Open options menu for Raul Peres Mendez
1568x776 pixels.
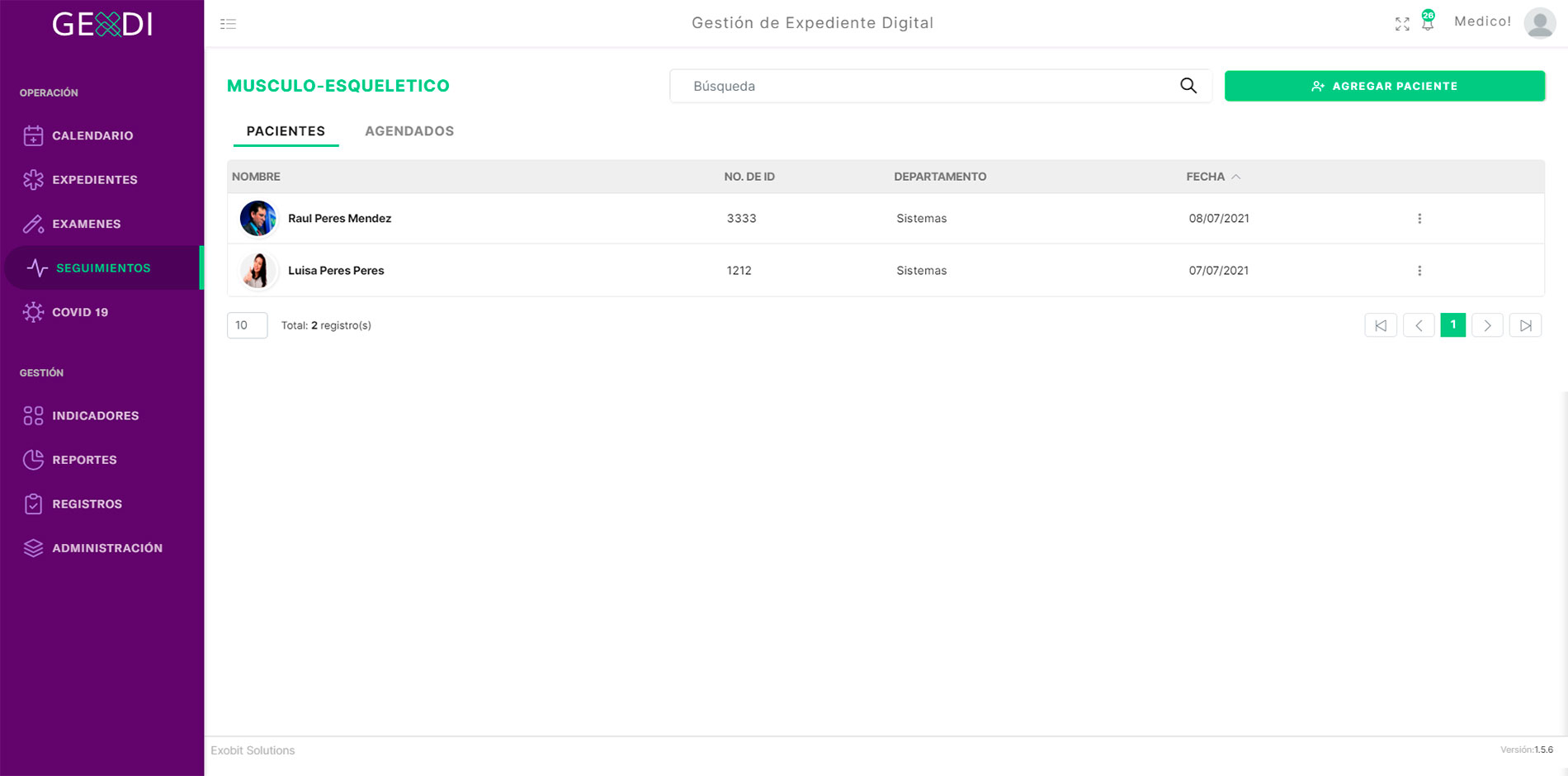tap(1419, 219)
